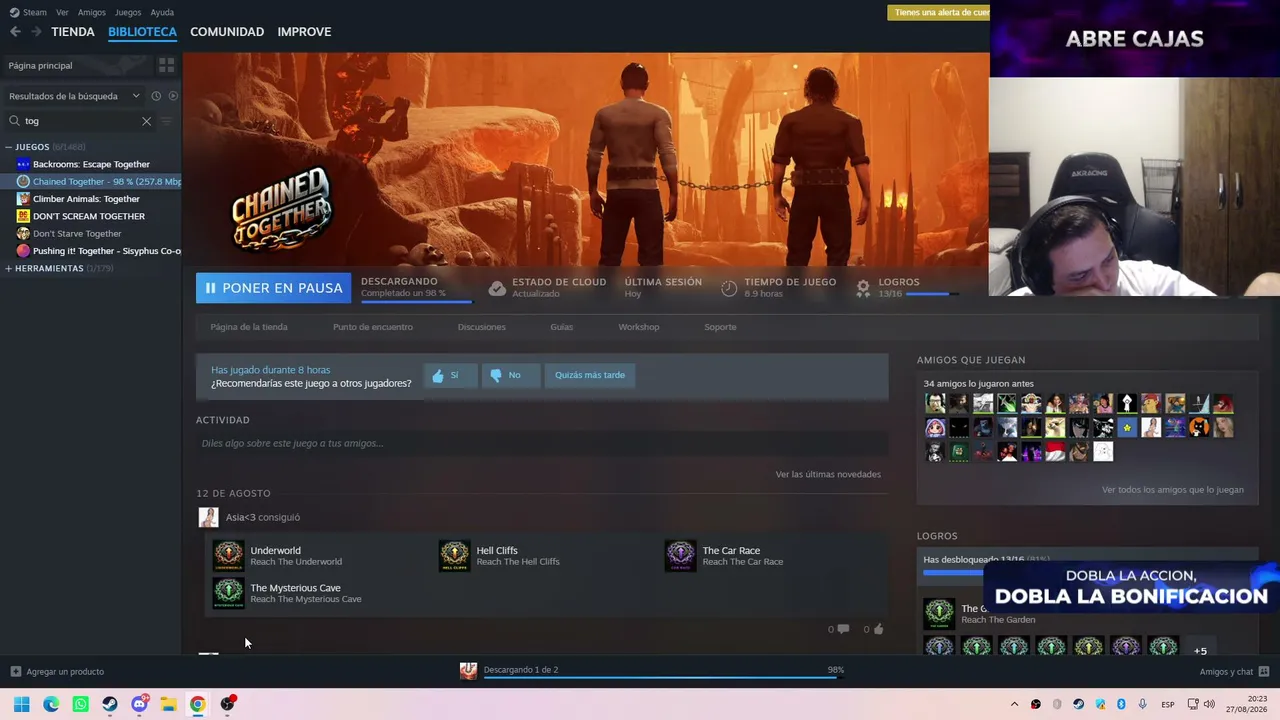The height and width of the screenshot is (720, 1280).
Task: Like the Asia<3 activity post
Action: (x=878, y=629)
